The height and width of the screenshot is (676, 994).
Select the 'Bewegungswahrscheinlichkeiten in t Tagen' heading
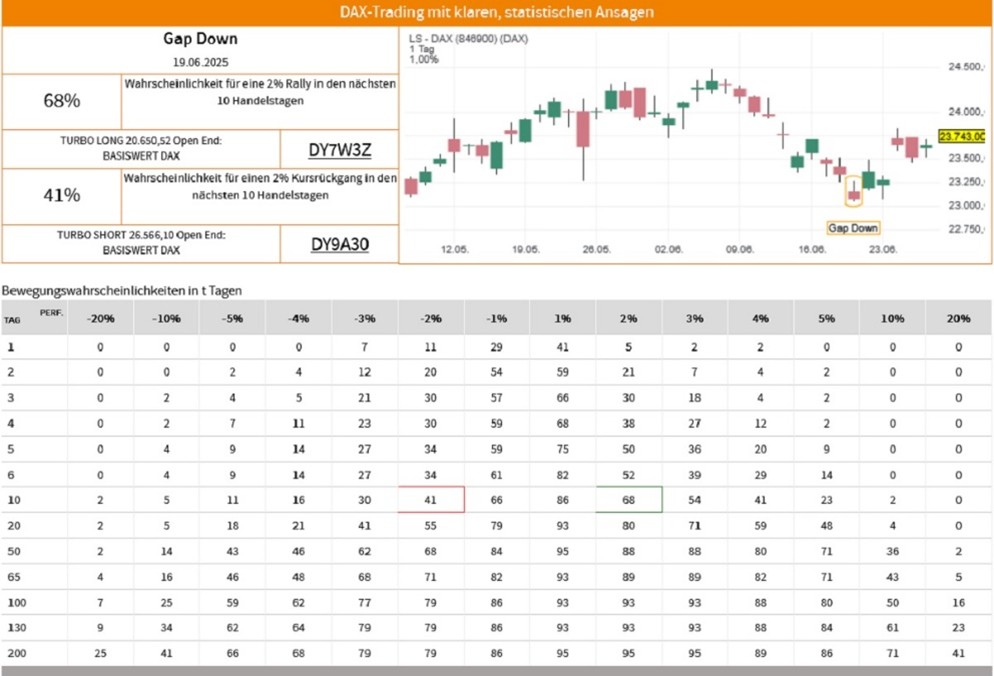(x=122, y=291)
